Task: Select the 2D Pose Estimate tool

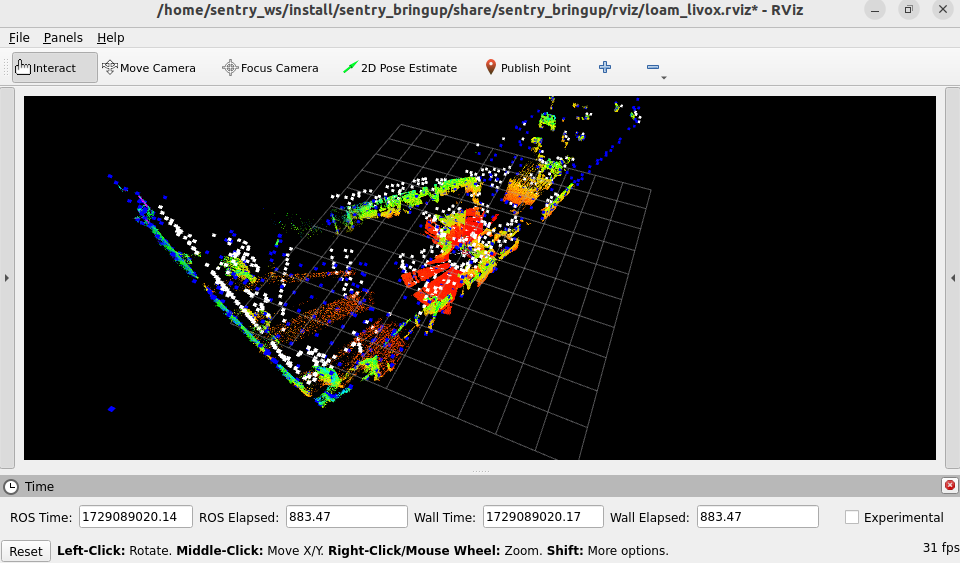Action: 400,67
